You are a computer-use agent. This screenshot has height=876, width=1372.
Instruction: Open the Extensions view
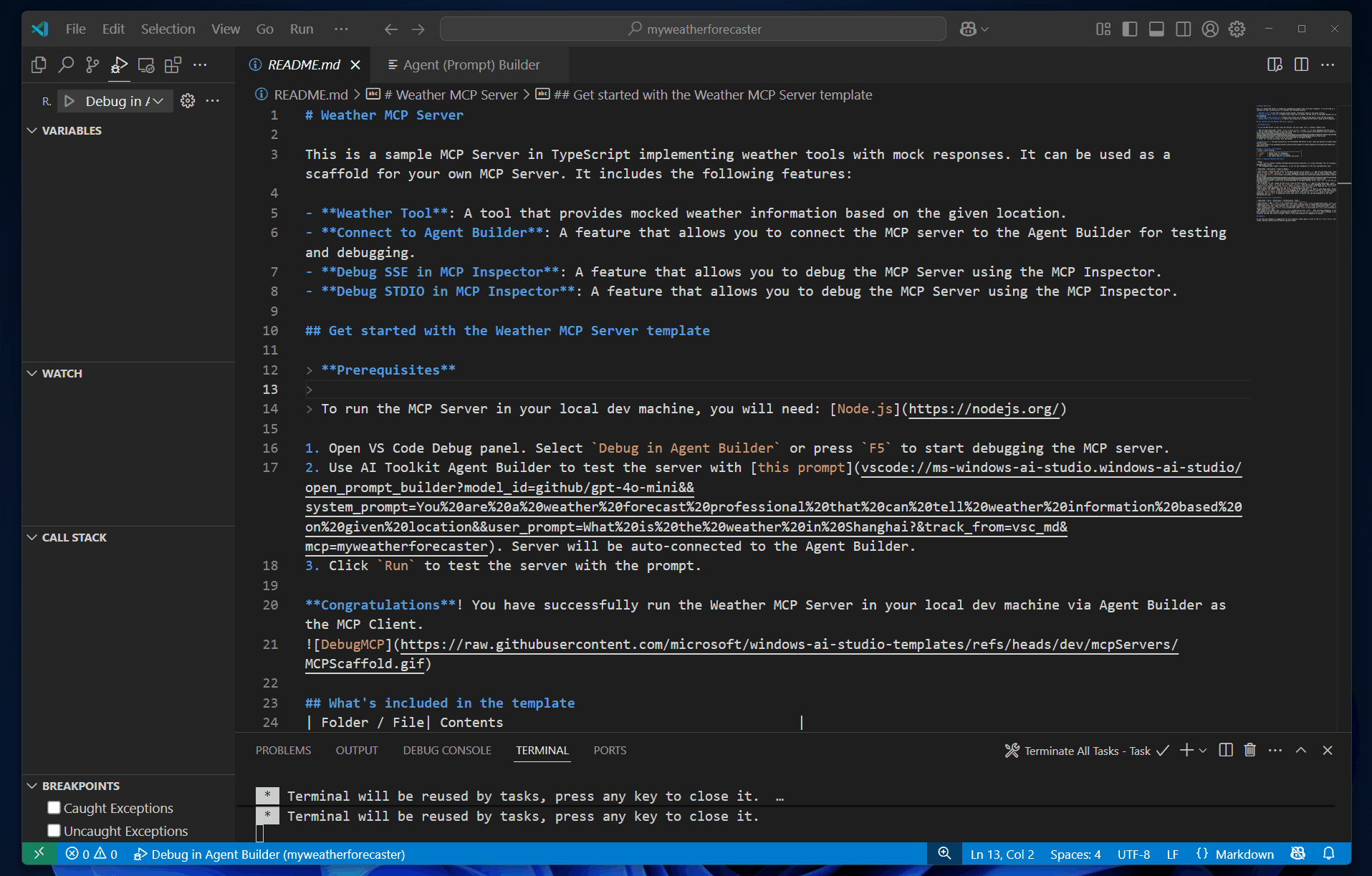click(173, 64)
